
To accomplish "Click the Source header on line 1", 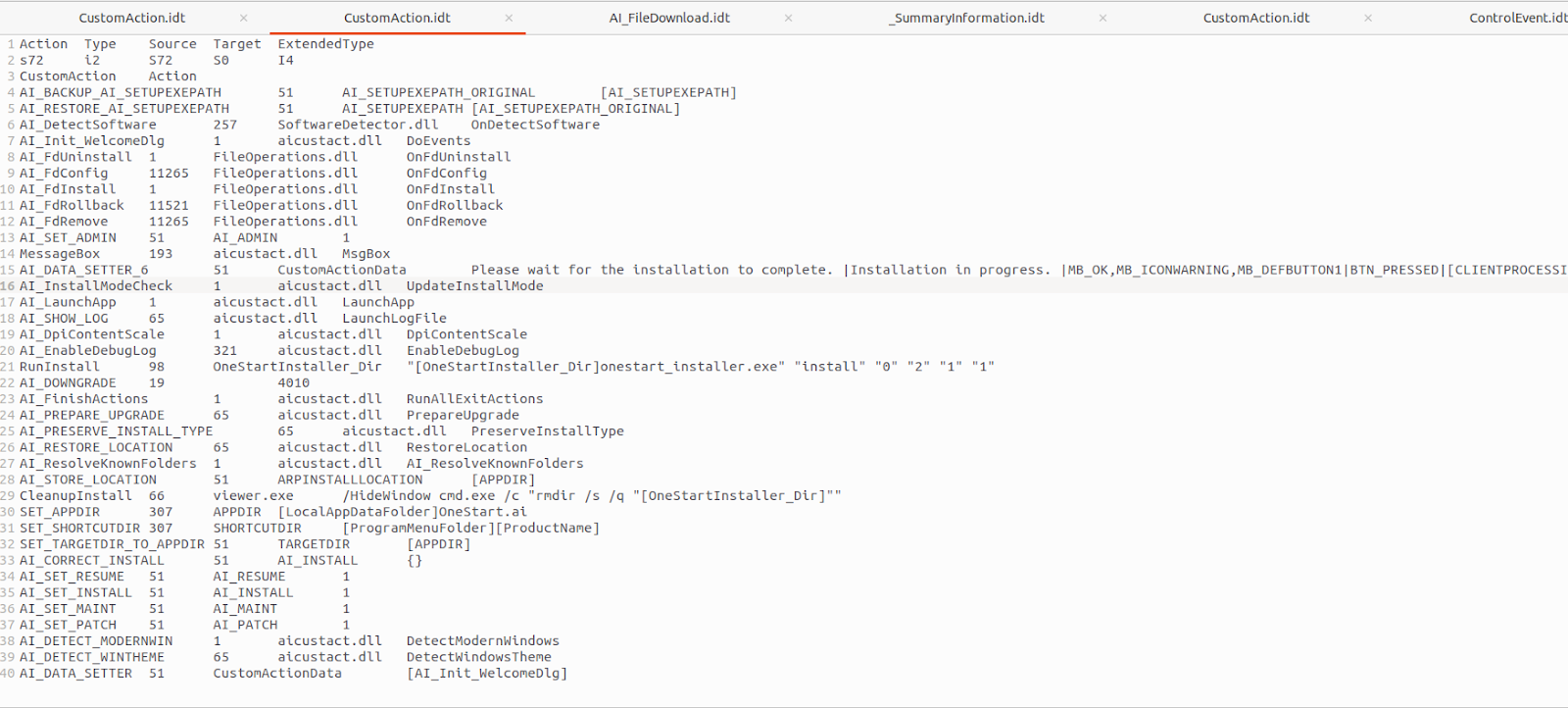I will point(172,44).
